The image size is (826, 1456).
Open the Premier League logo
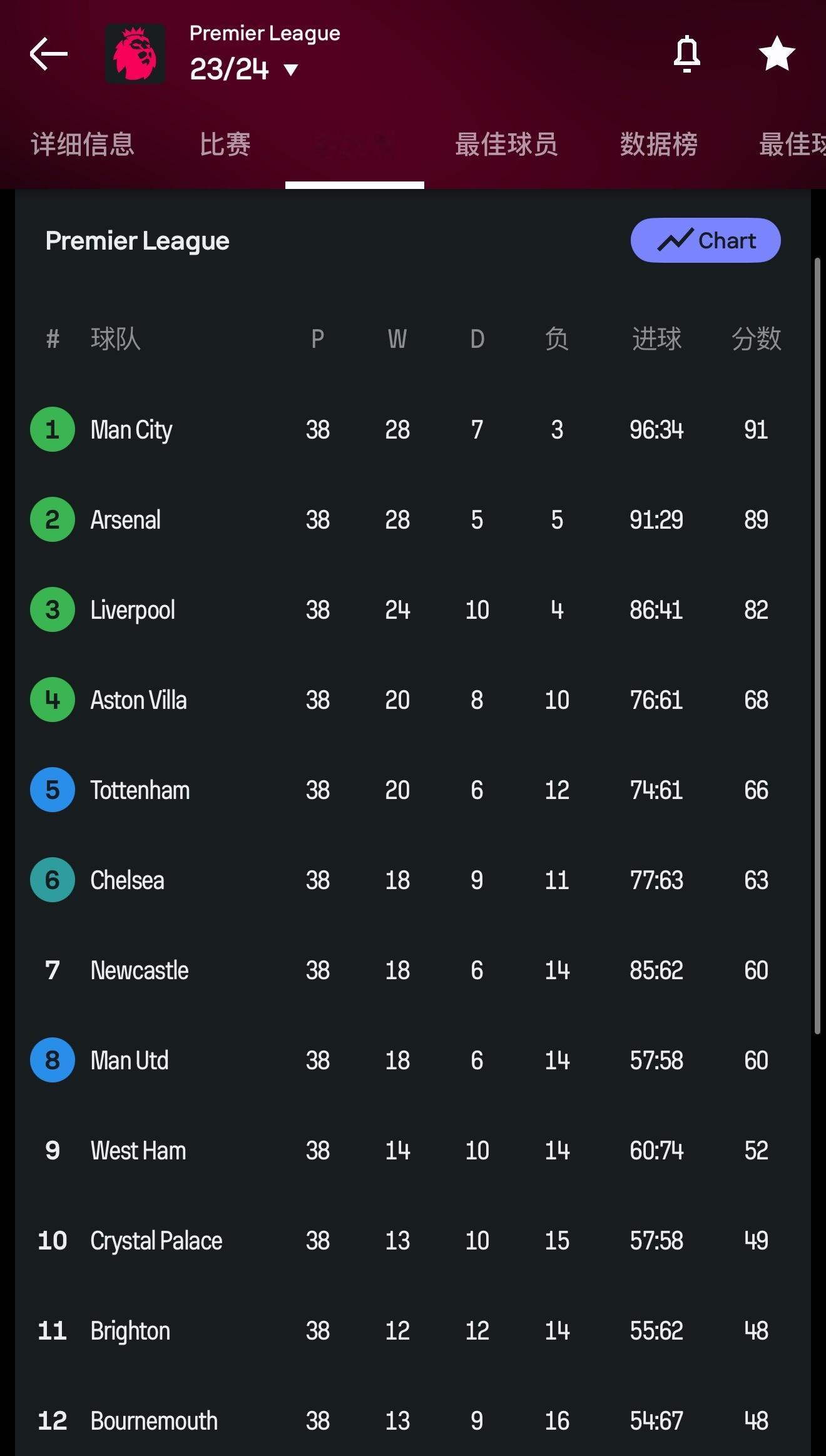135,54
